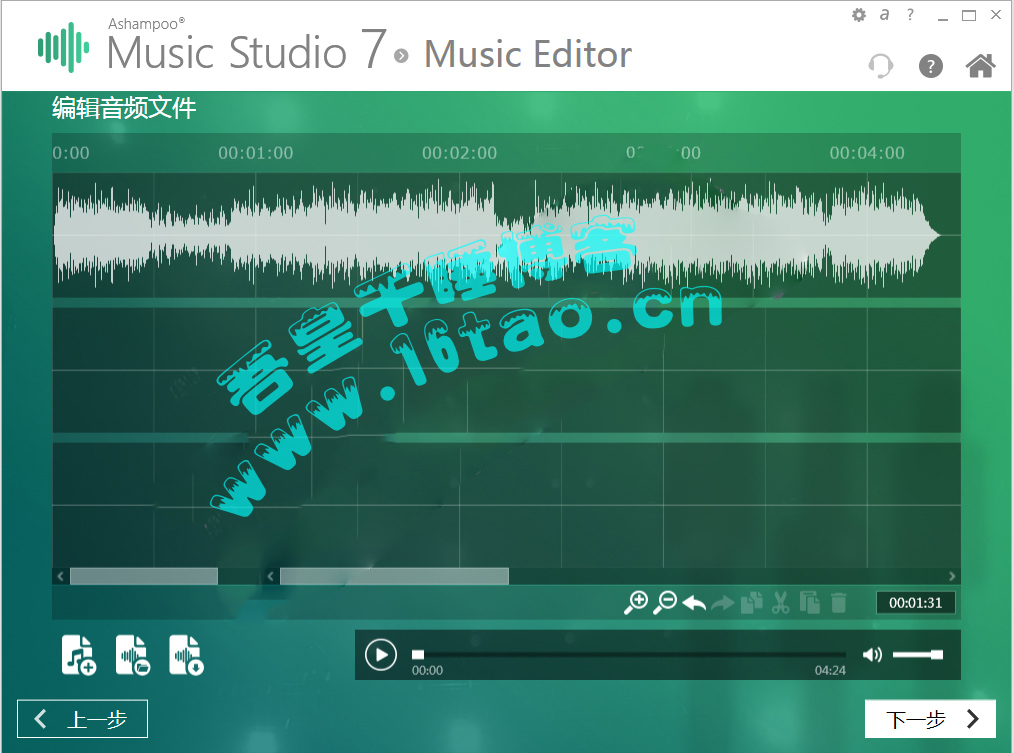Add a music file using the note-plus icon
This screenshot has width=1014, height=753.
point(79,655)
